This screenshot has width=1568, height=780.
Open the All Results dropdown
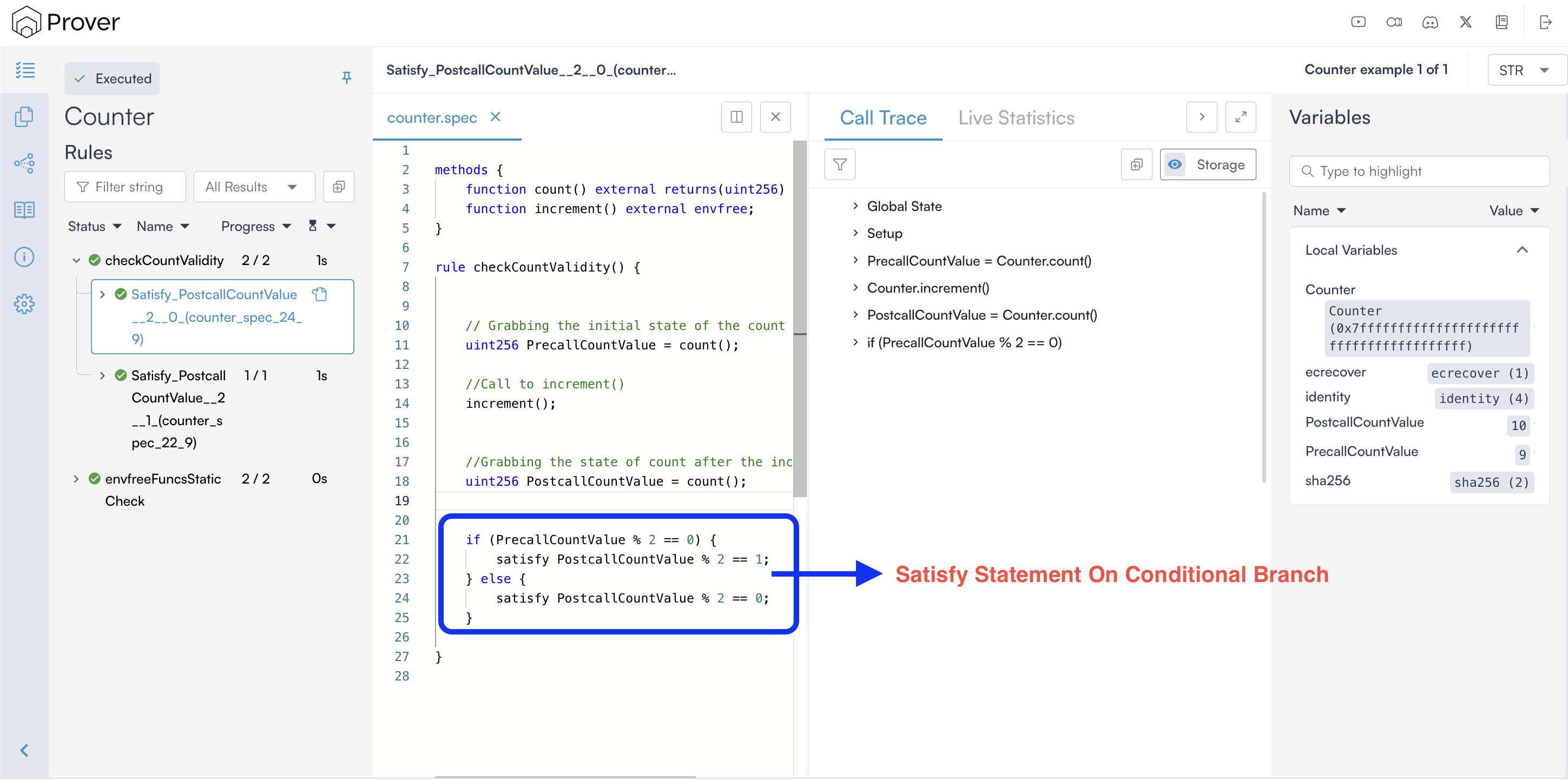point(254,187)
